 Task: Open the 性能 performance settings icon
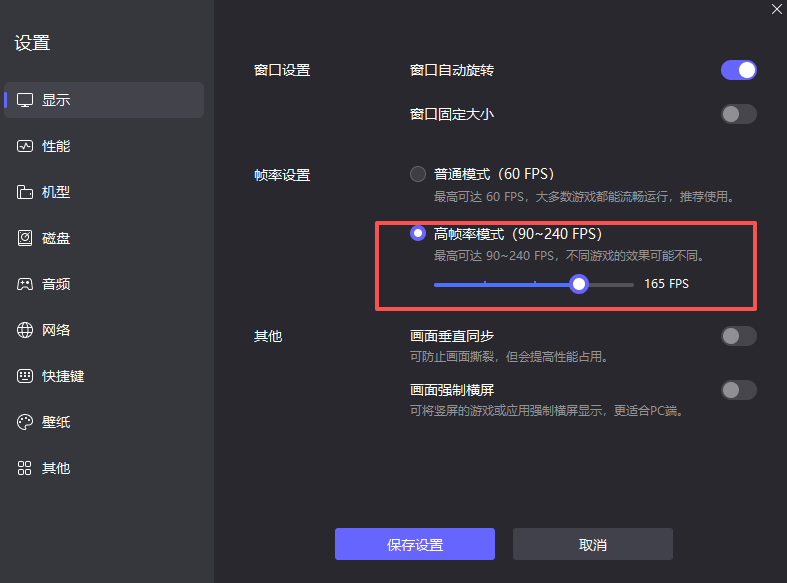(x=25, y=146)
